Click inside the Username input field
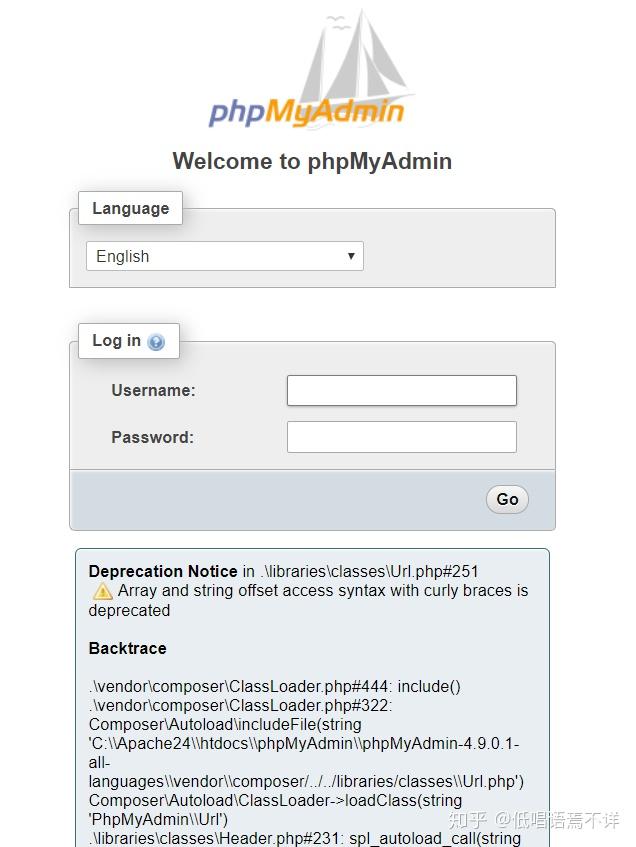The width and height of the screenshot is (636, 847). coord(401,390)
